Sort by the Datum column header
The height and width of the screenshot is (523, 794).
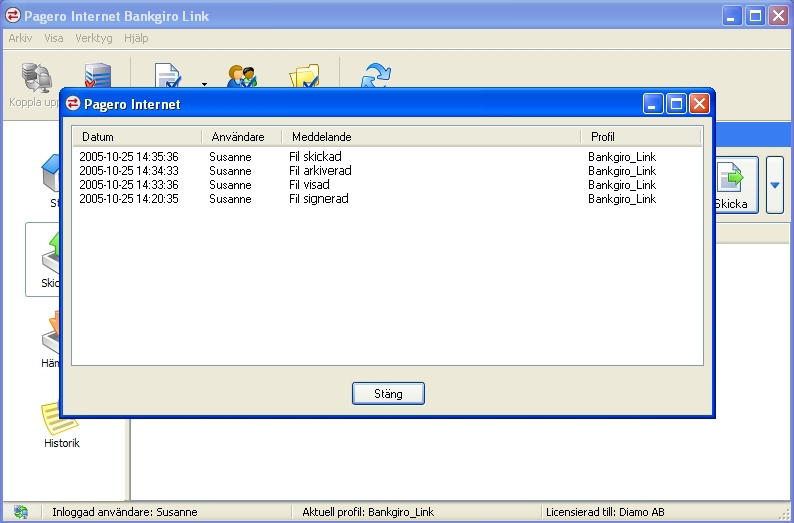[x=137, y=137]
